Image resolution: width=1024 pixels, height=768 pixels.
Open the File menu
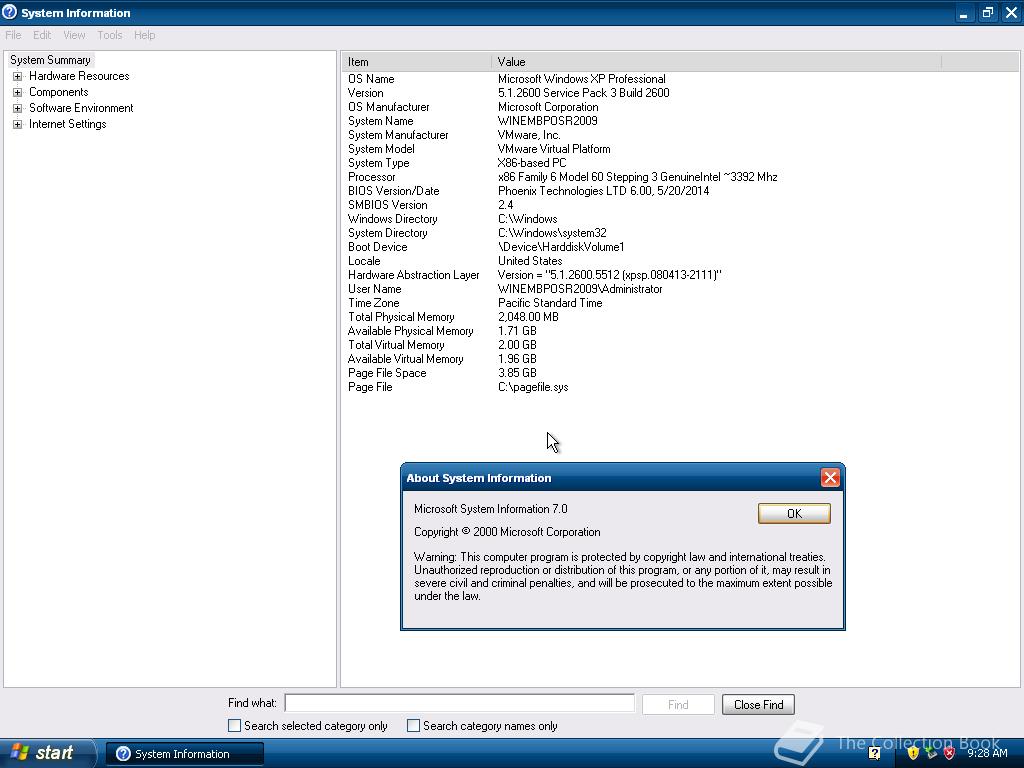click(13, 35)
